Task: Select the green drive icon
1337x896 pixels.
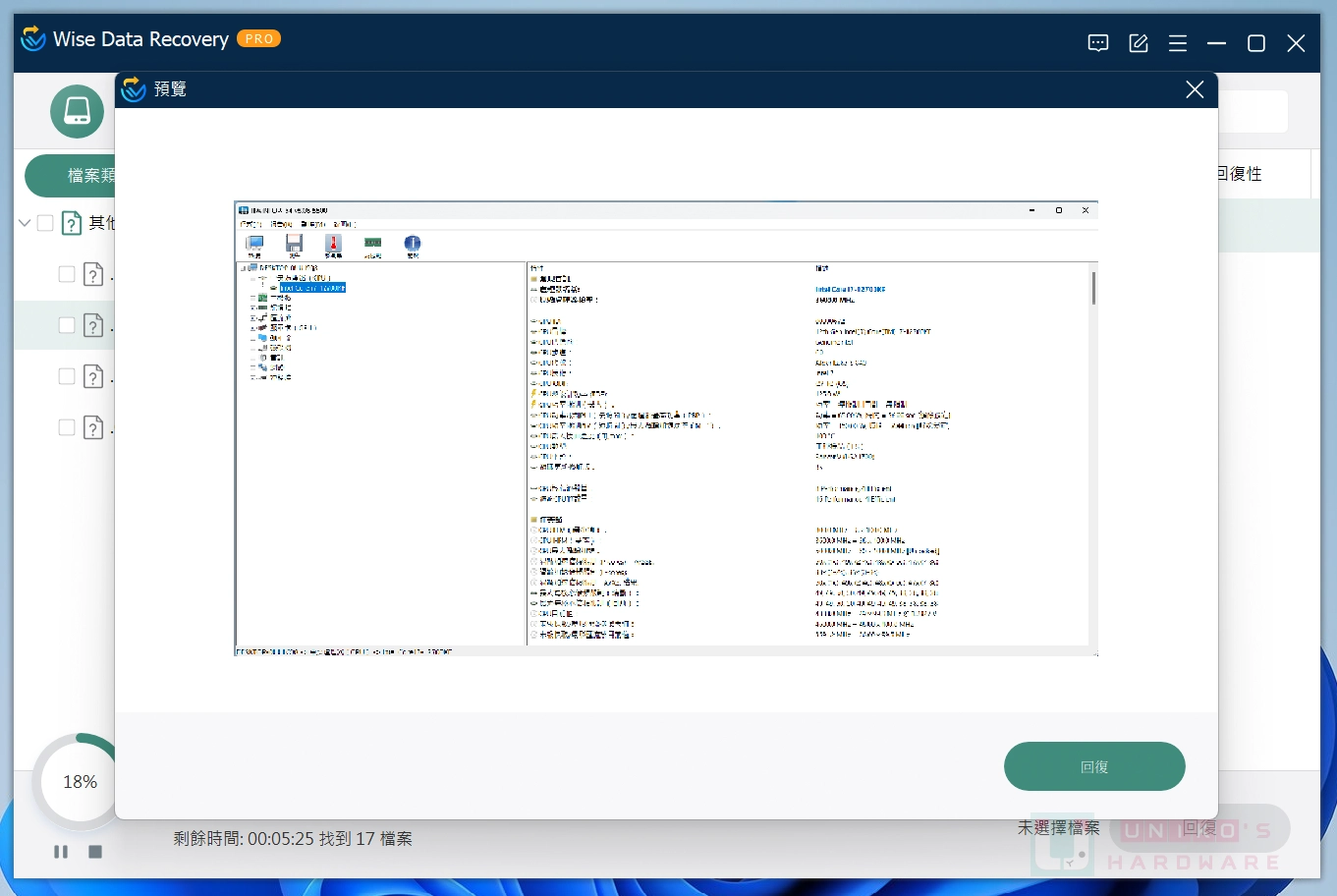Action: [x=77, y=111]
